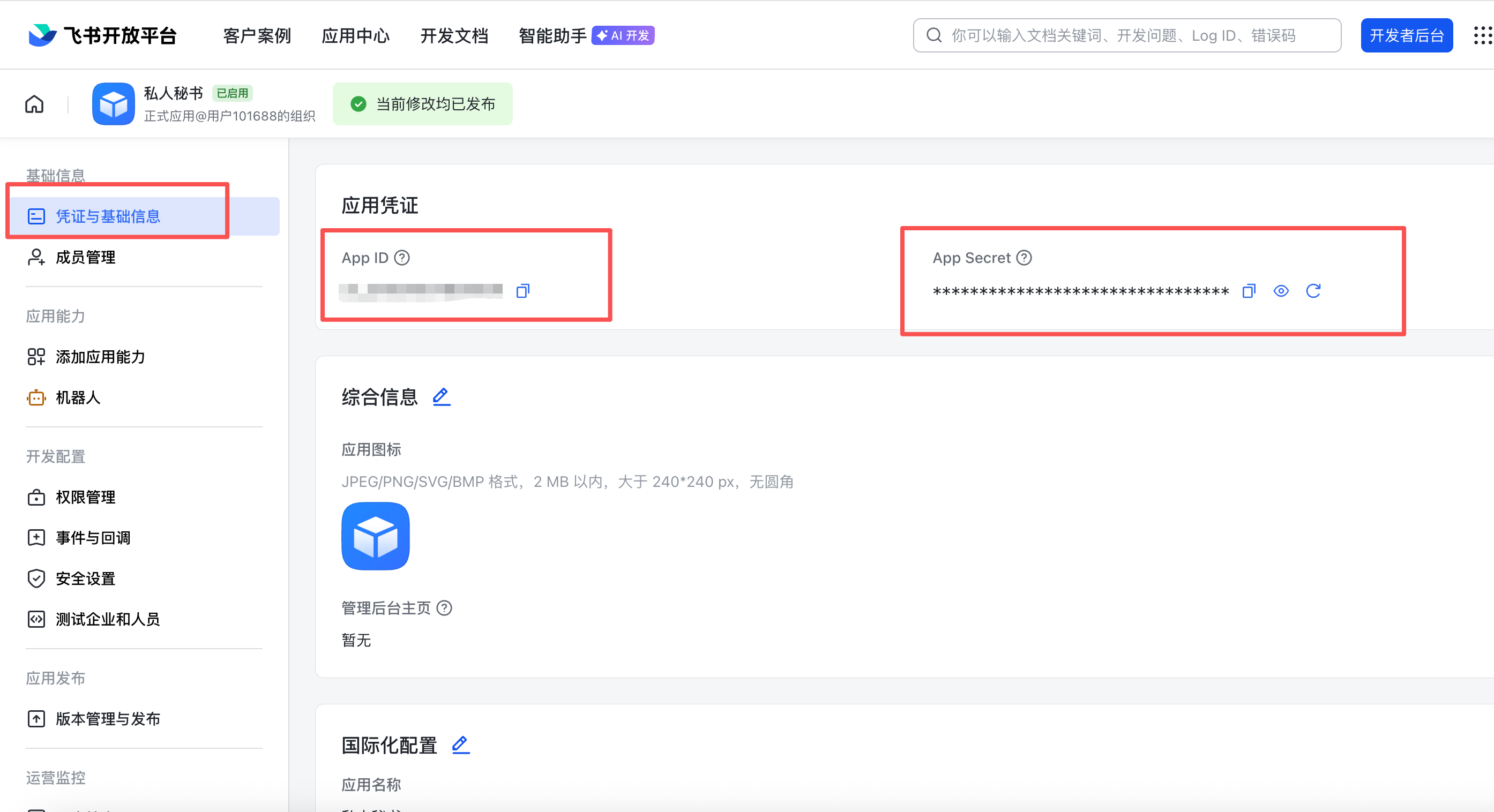
Task: Edit the 国际化配置 section
Action: 460,746
